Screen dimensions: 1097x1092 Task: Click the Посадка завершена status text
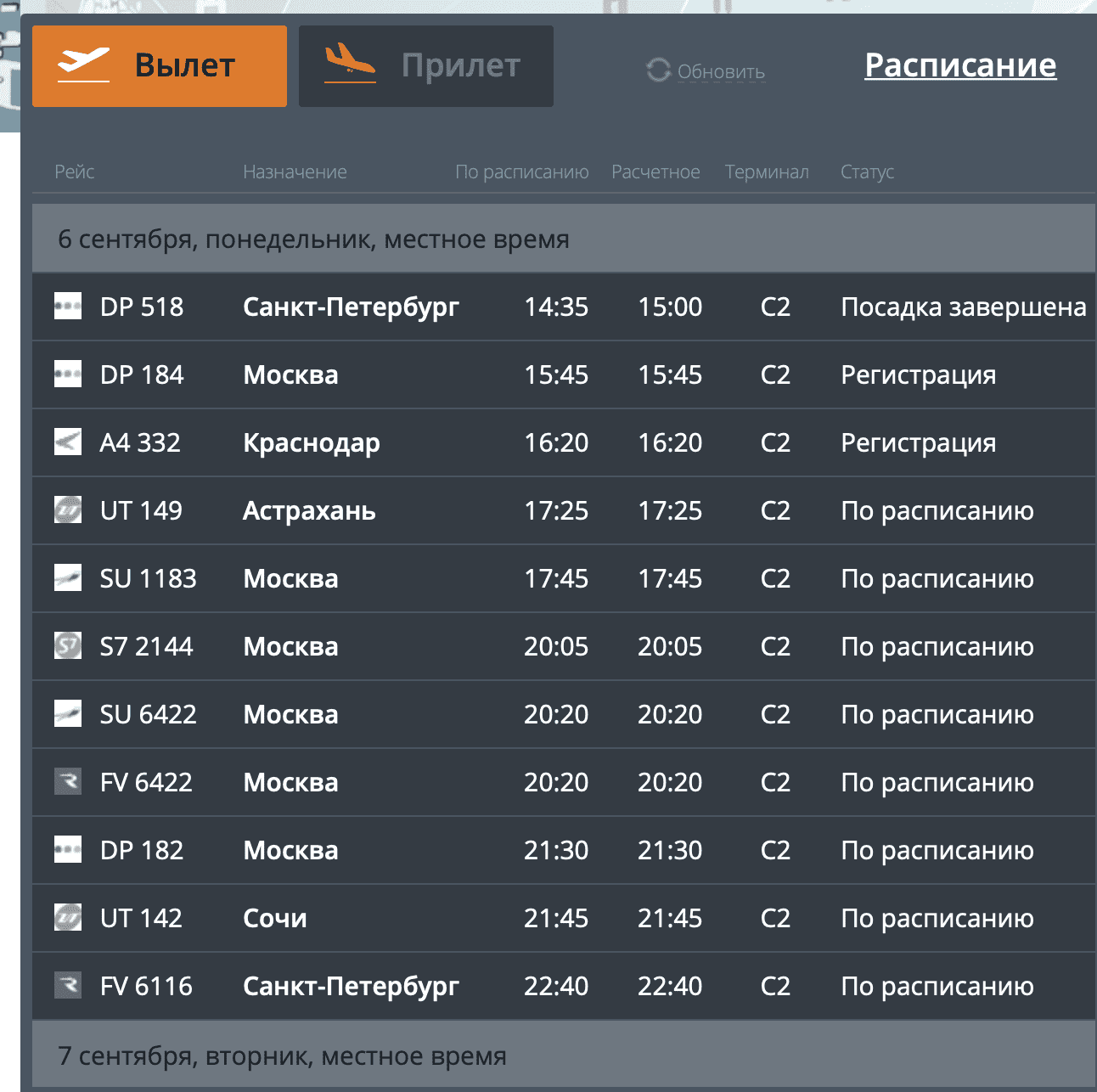click(963, 307)
